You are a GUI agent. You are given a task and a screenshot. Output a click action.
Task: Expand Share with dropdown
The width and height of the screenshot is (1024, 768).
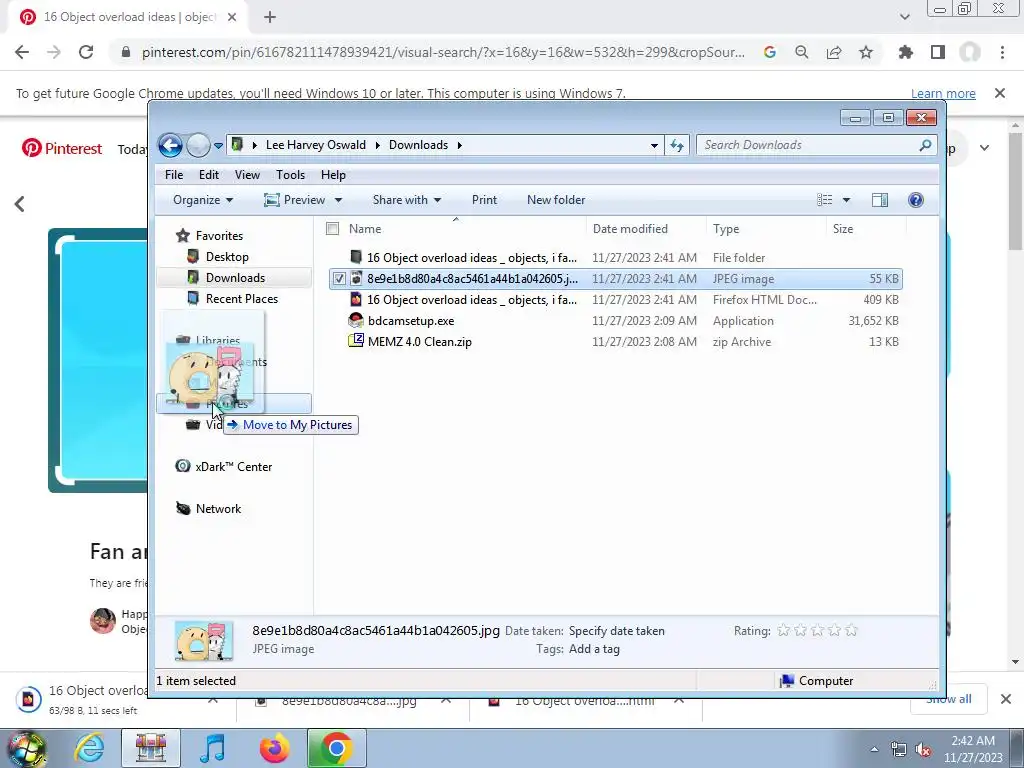[407, 200]
